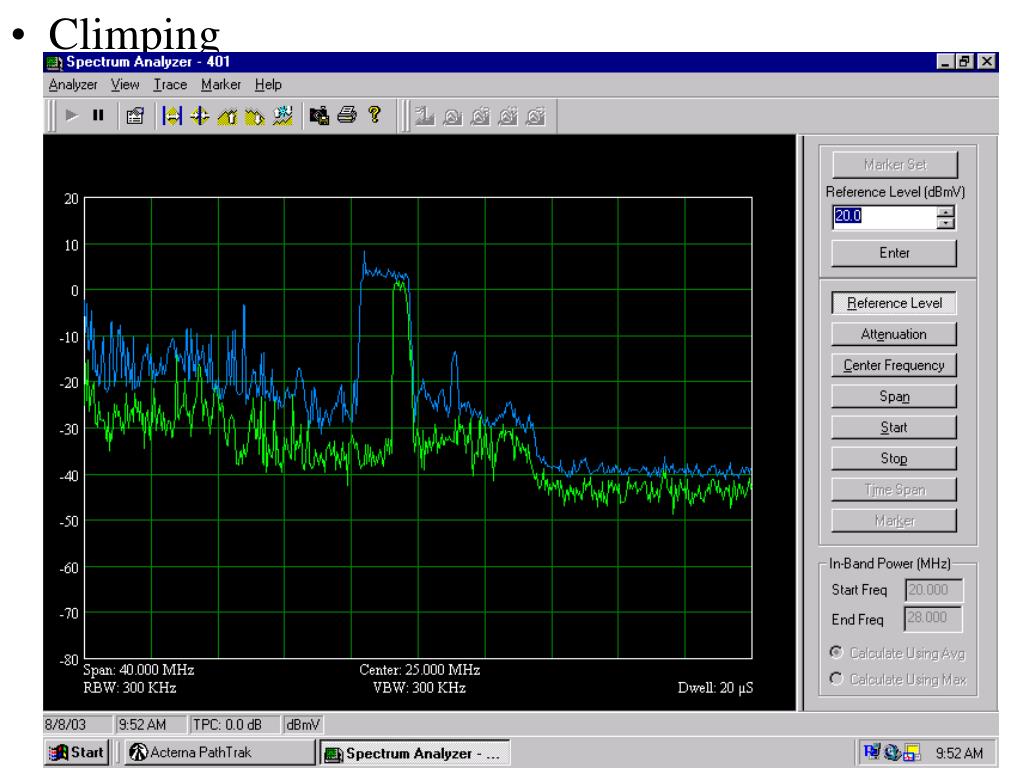Click the Center Frequency button
This screenshot has height=768, width=1024.
click(x=894, y=365)
